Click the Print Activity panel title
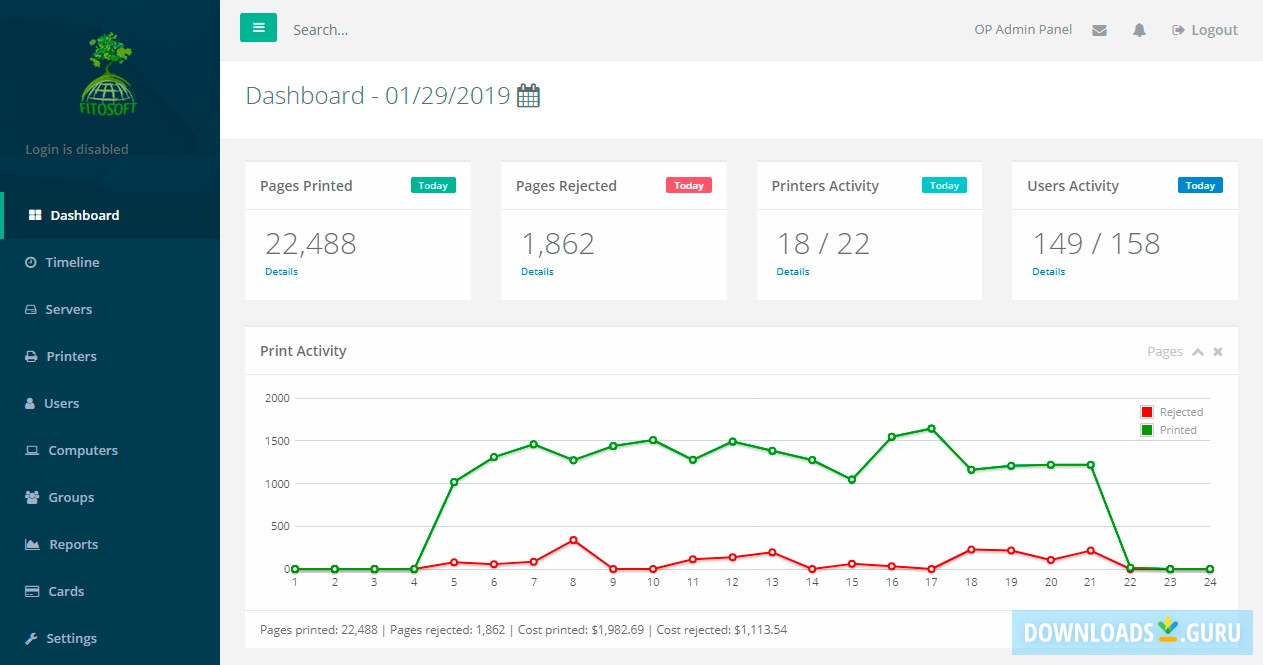This screenshot has width=1263, height=665. (303, 351)
